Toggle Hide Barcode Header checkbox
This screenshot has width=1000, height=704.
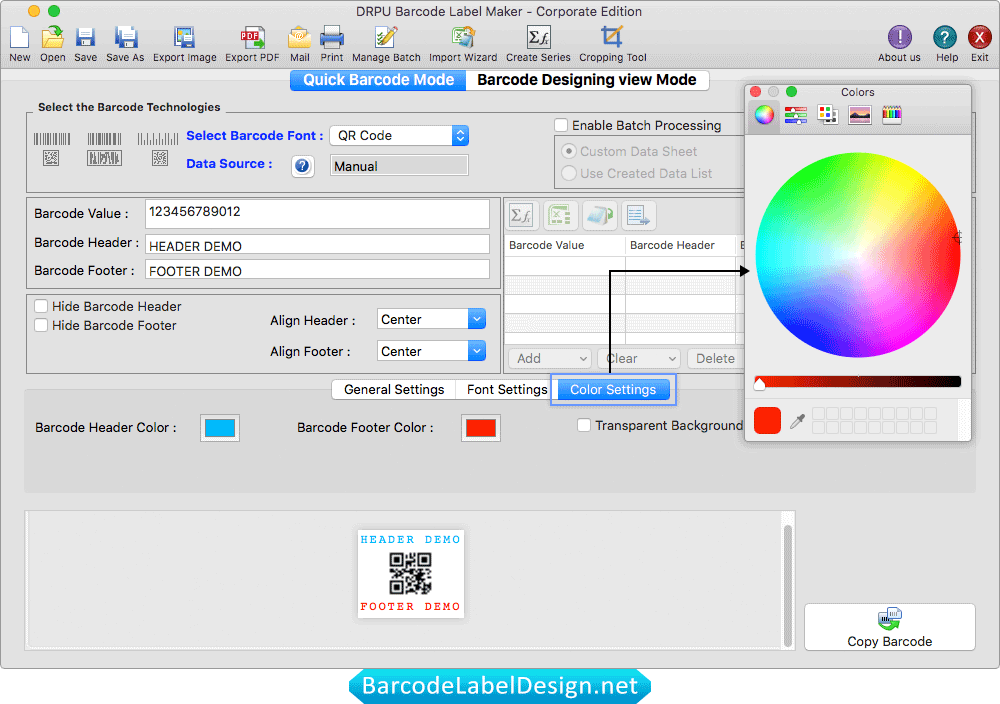[x=41, y=306]
